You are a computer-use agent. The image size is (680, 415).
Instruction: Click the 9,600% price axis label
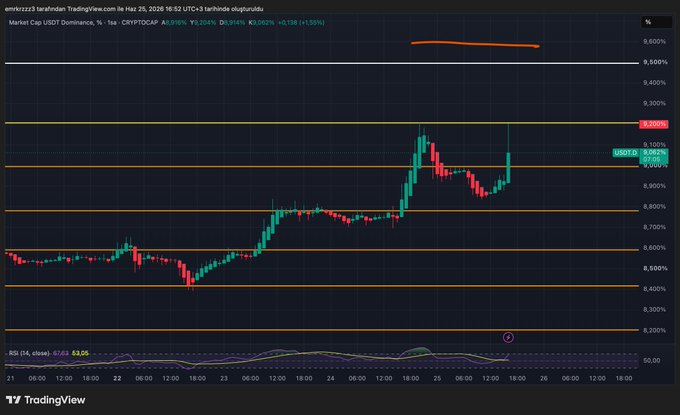pyautogui.click(x=654, y=42)
